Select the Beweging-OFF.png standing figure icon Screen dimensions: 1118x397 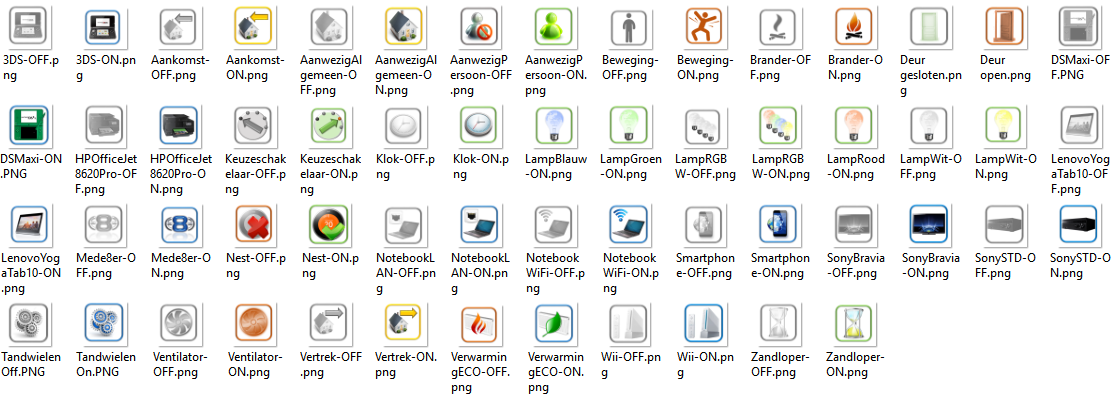(628, 26)
